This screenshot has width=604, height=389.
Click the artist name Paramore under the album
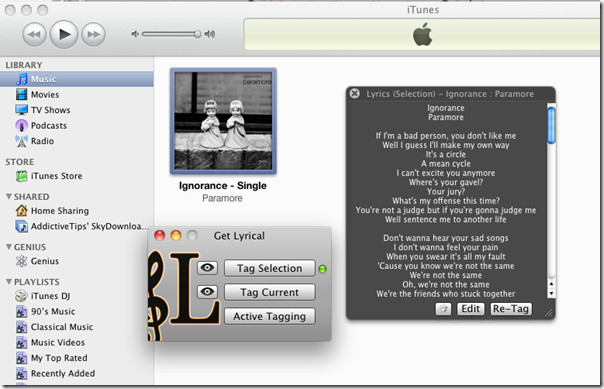pyautogui.click(x=222, y=198)
